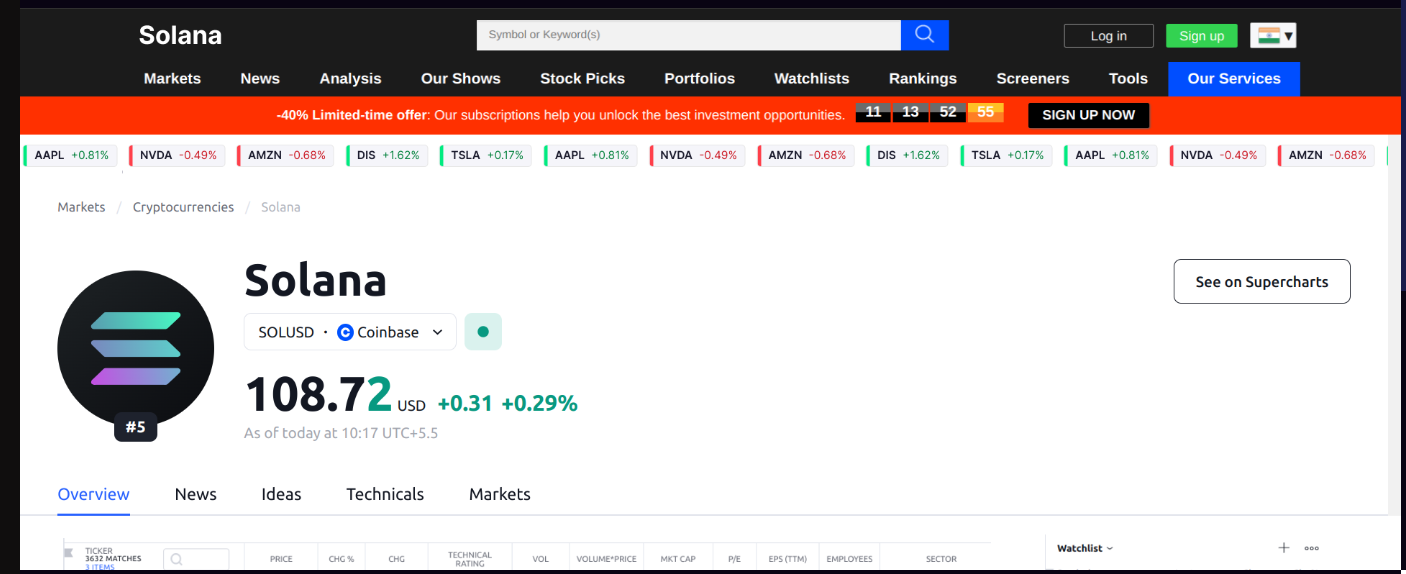Switch to the Ideas tab

(281, 494)
